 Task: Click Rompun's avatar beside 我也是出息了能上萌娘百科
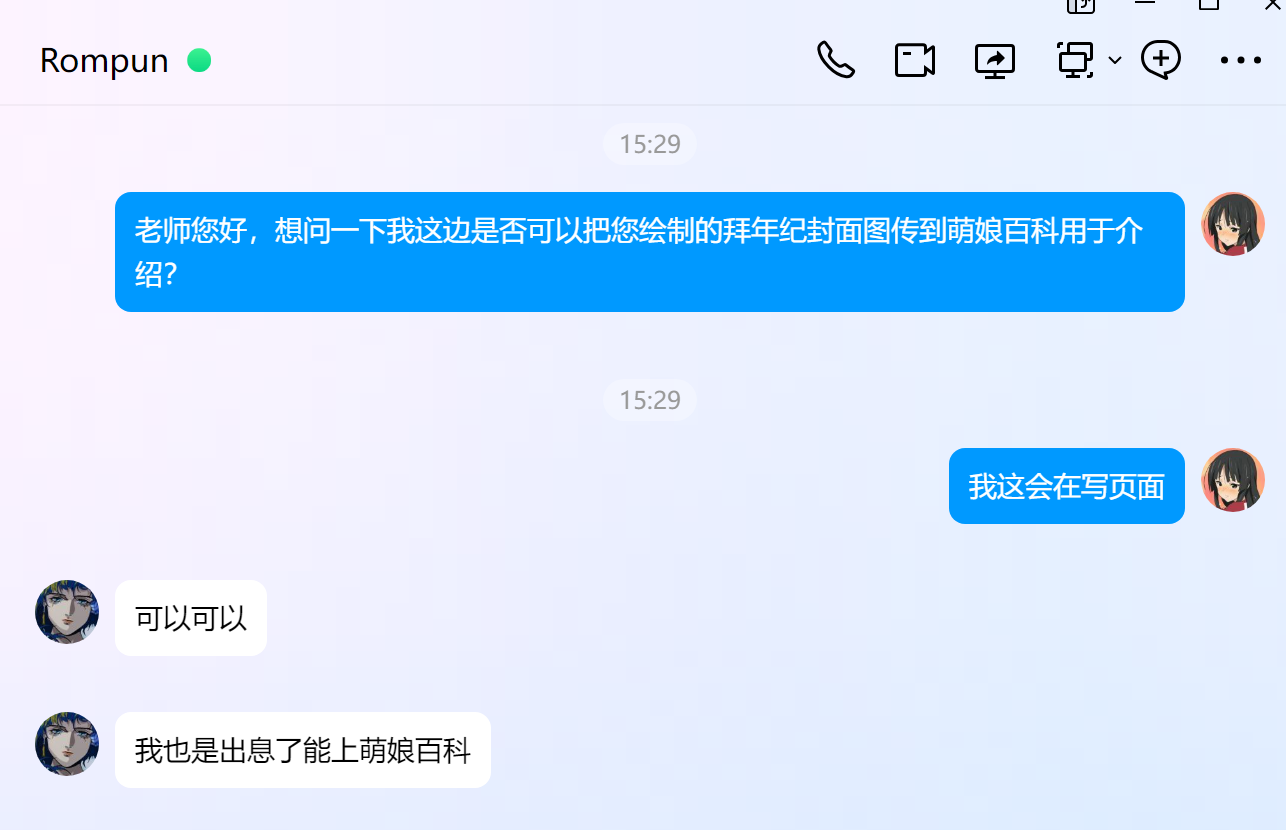click(x=67, y=744)
